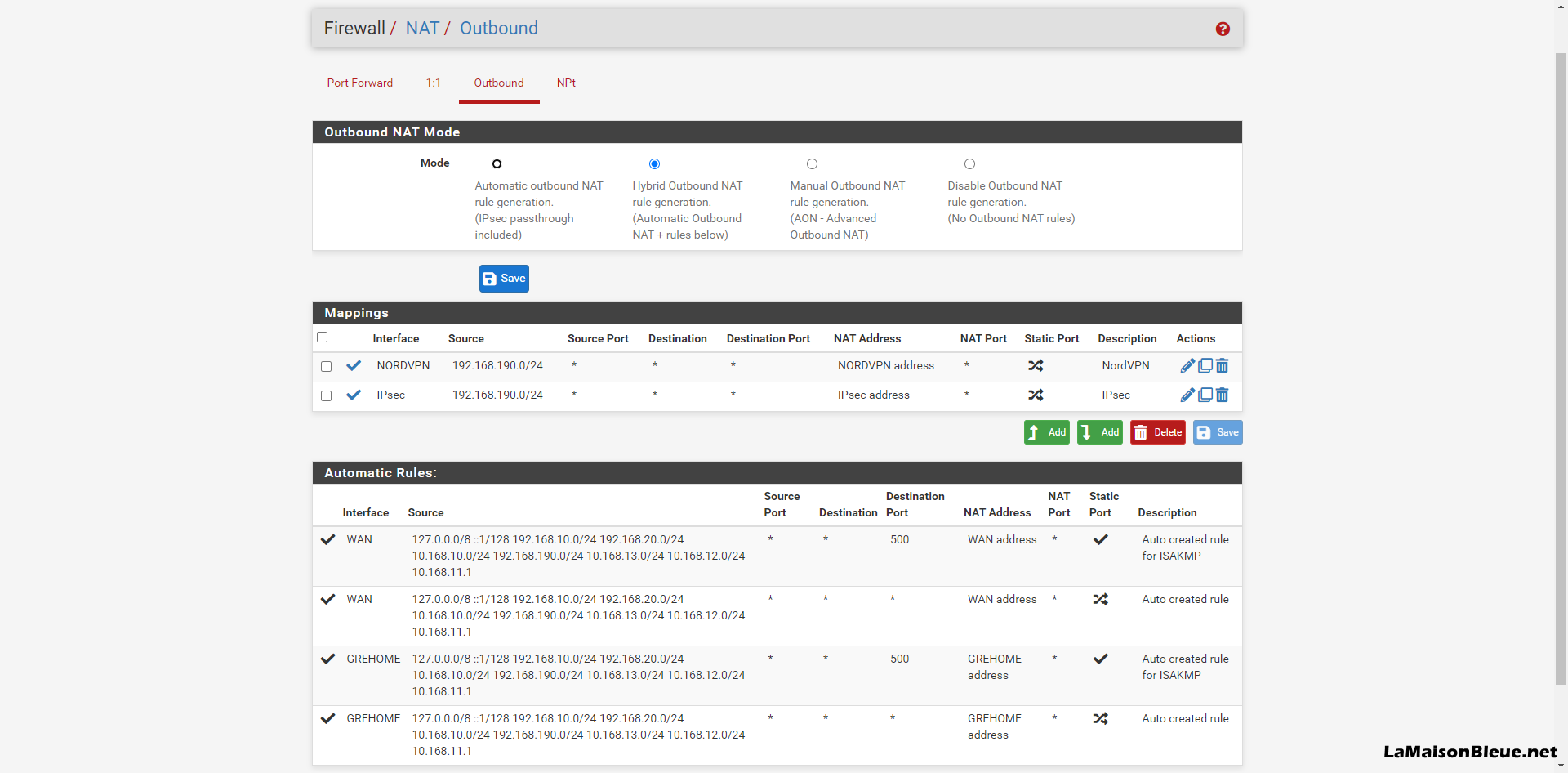Screen dimensions: 1568x773
Task: Open the NPt tab
Action: point(566,83)
